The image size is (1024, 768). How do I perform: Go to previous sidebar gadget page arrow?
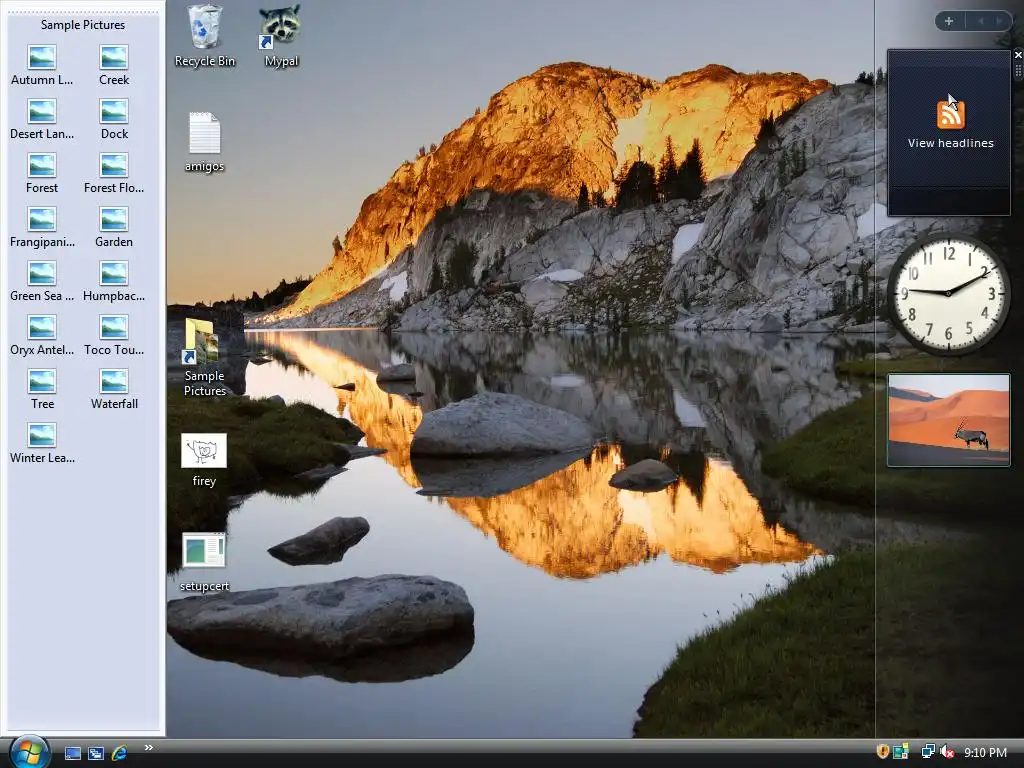pyautogui.click(x=980, y=22)
